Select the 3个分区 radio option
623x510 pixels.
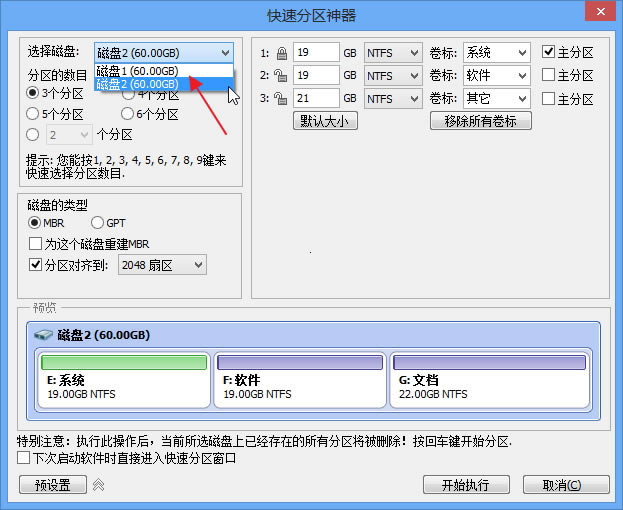34,93
